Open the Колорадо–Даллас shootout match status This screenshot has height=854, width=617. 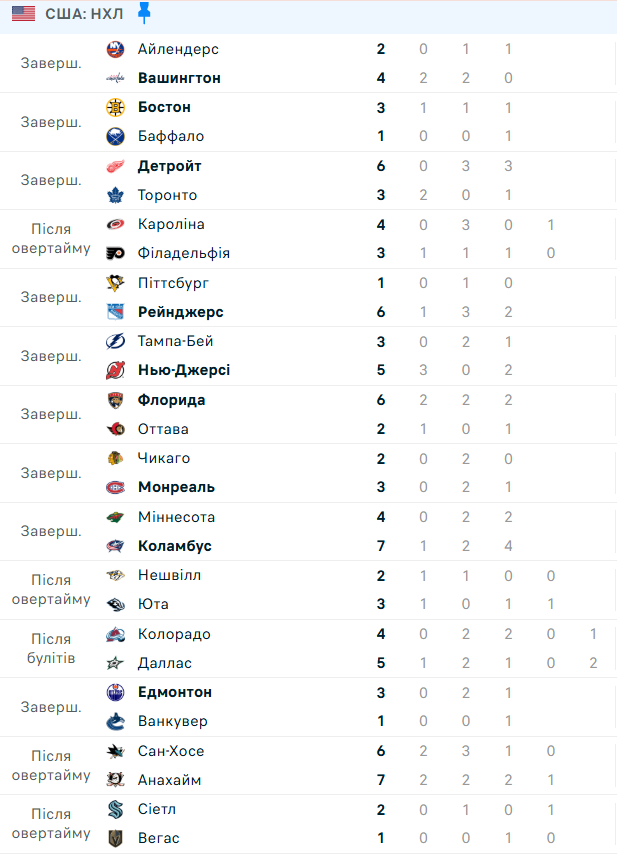(x=51, y=649)
